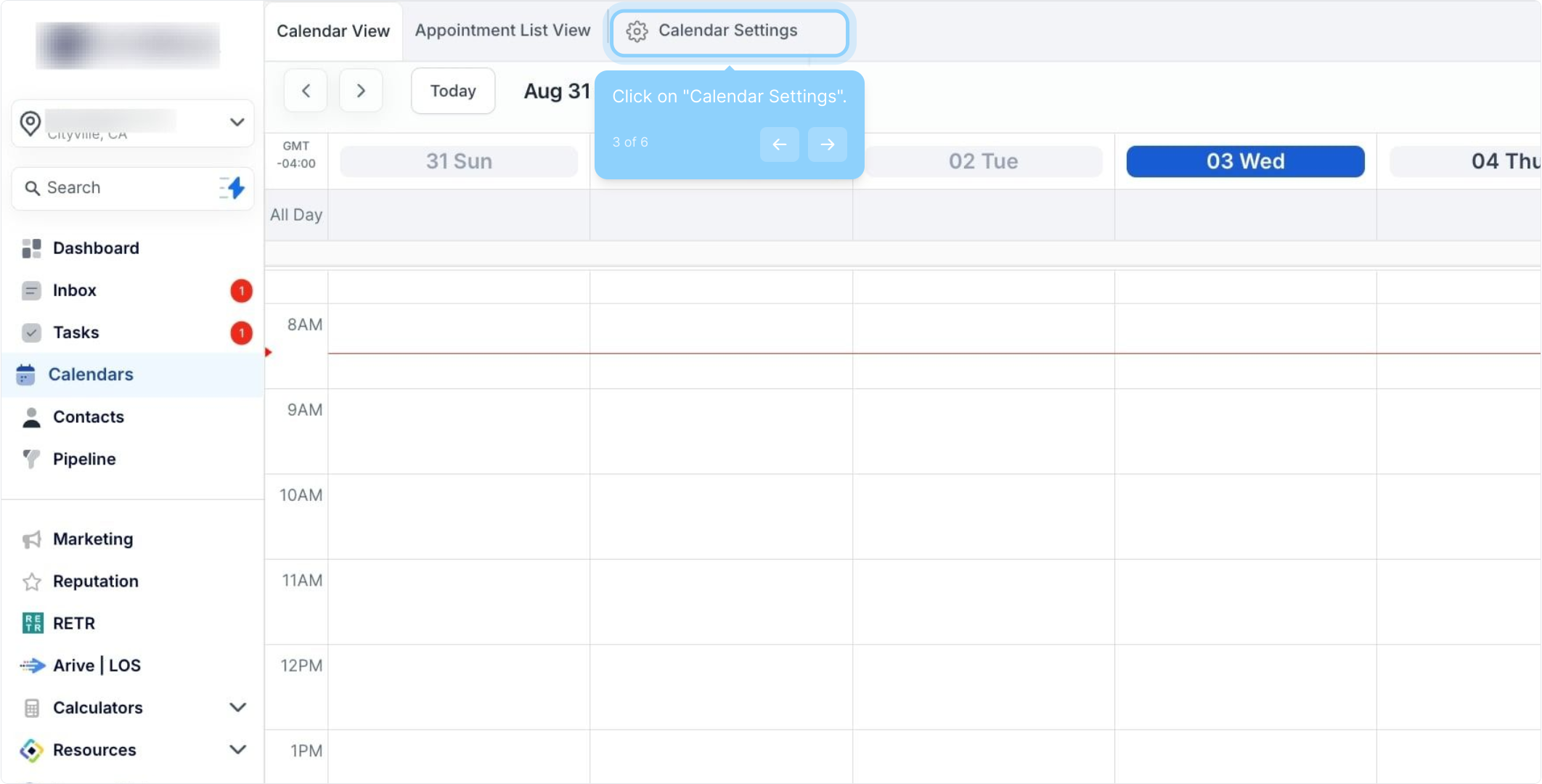Open Inbox from the sidebar
1542x784 pixels.
coord(74,290)
